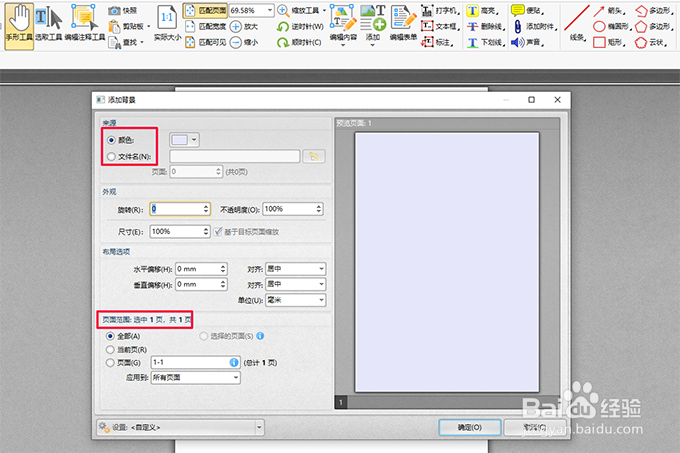Adjust the 不透明度(O) 100% opacity stepper
This screenshot has width=680, height=453.
319,209
